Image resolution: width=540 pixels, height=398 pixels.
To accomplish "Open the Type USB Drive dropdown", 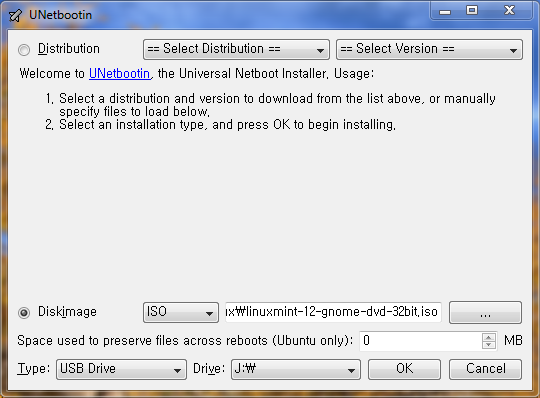I will coord(121,369).
